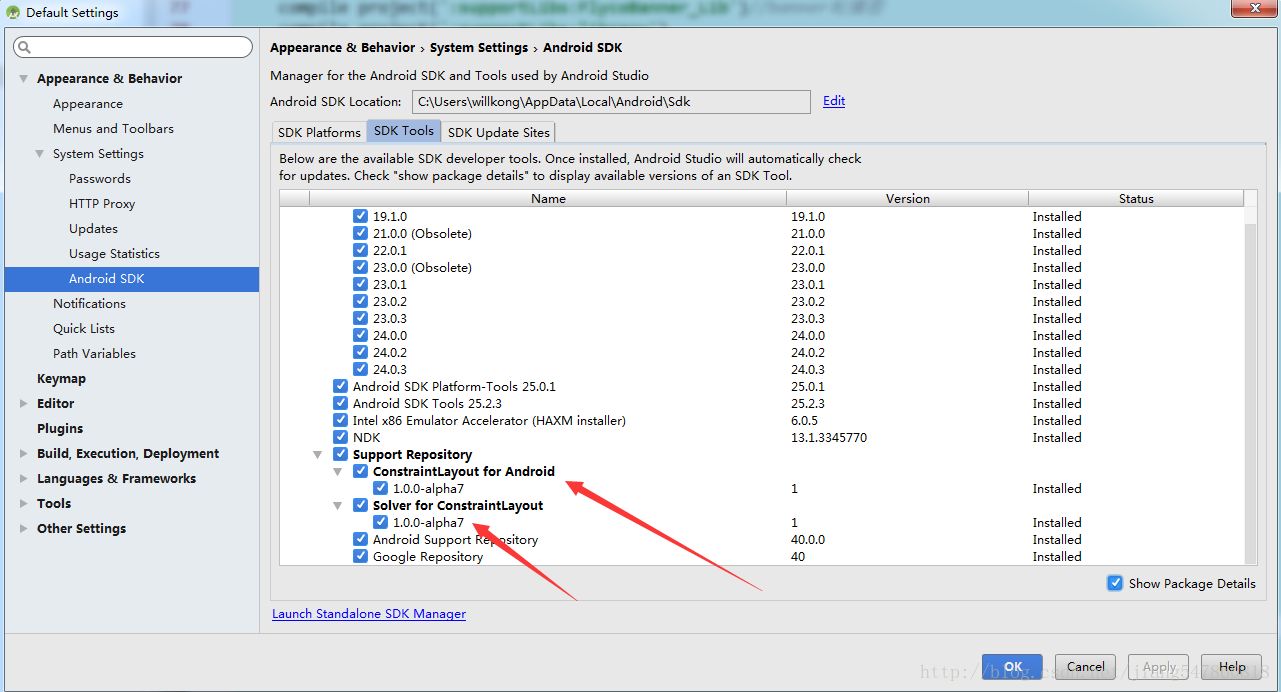Toggle the 23.0.3 checkbox
The height and width of the screenshot is (692, 1281).
tap(360, 318)
